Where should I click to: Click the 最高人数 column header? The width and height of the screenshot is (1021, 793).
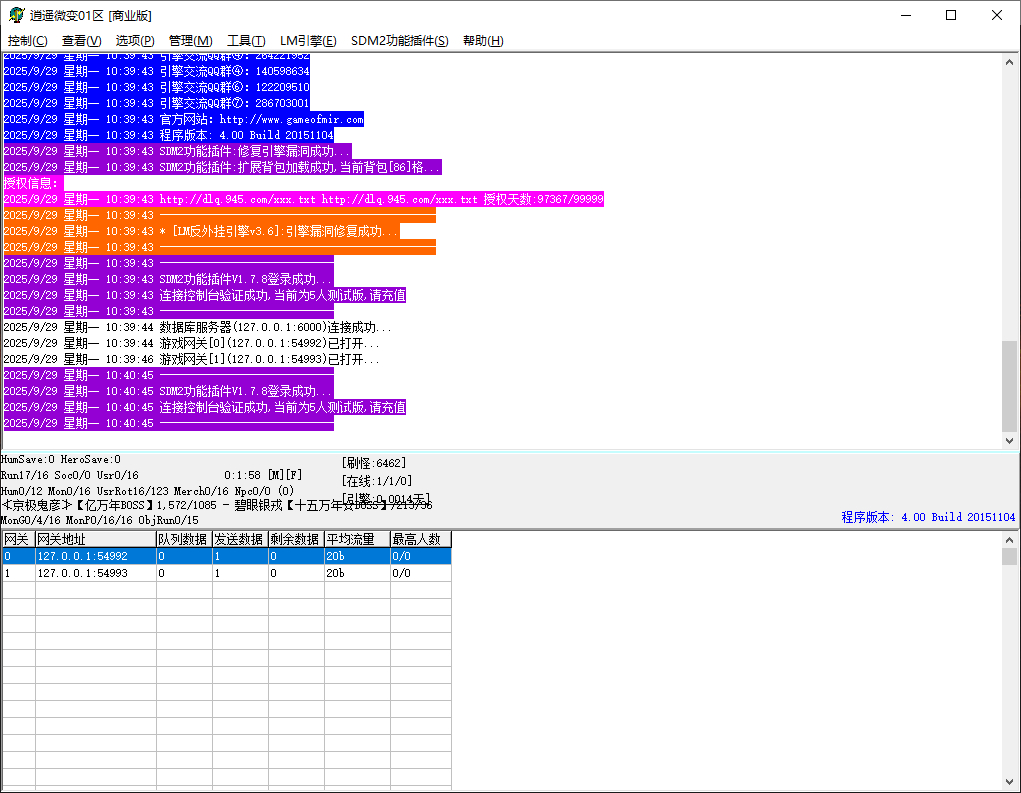pyautogui.click(x=420, y=540)
